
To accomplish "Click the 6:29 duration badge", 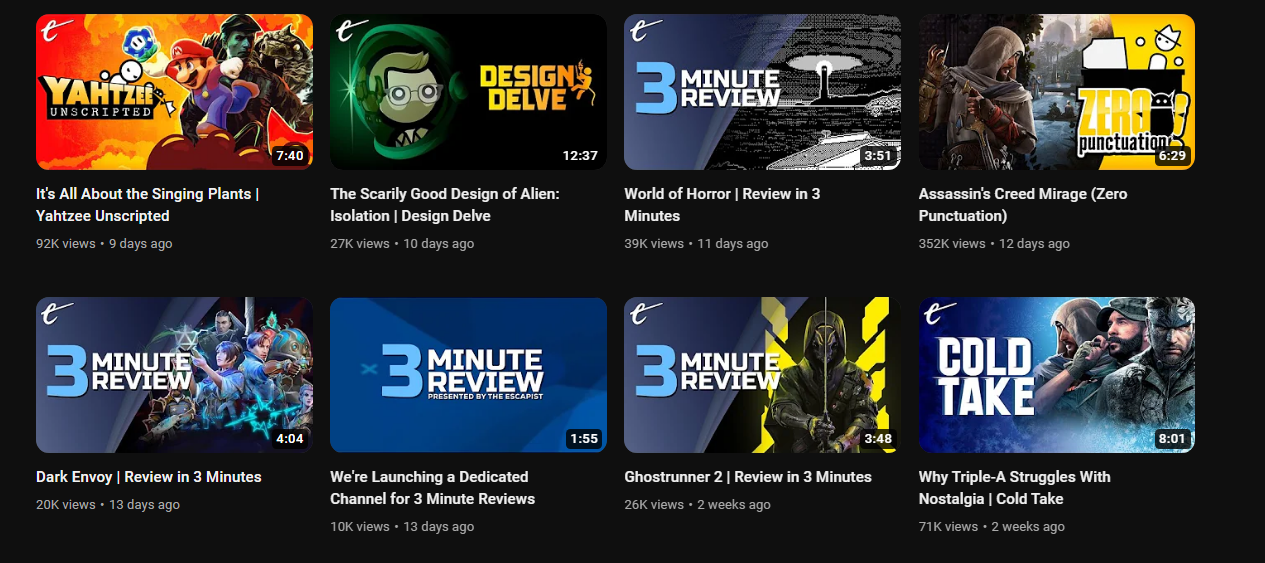I will 1171,156.
